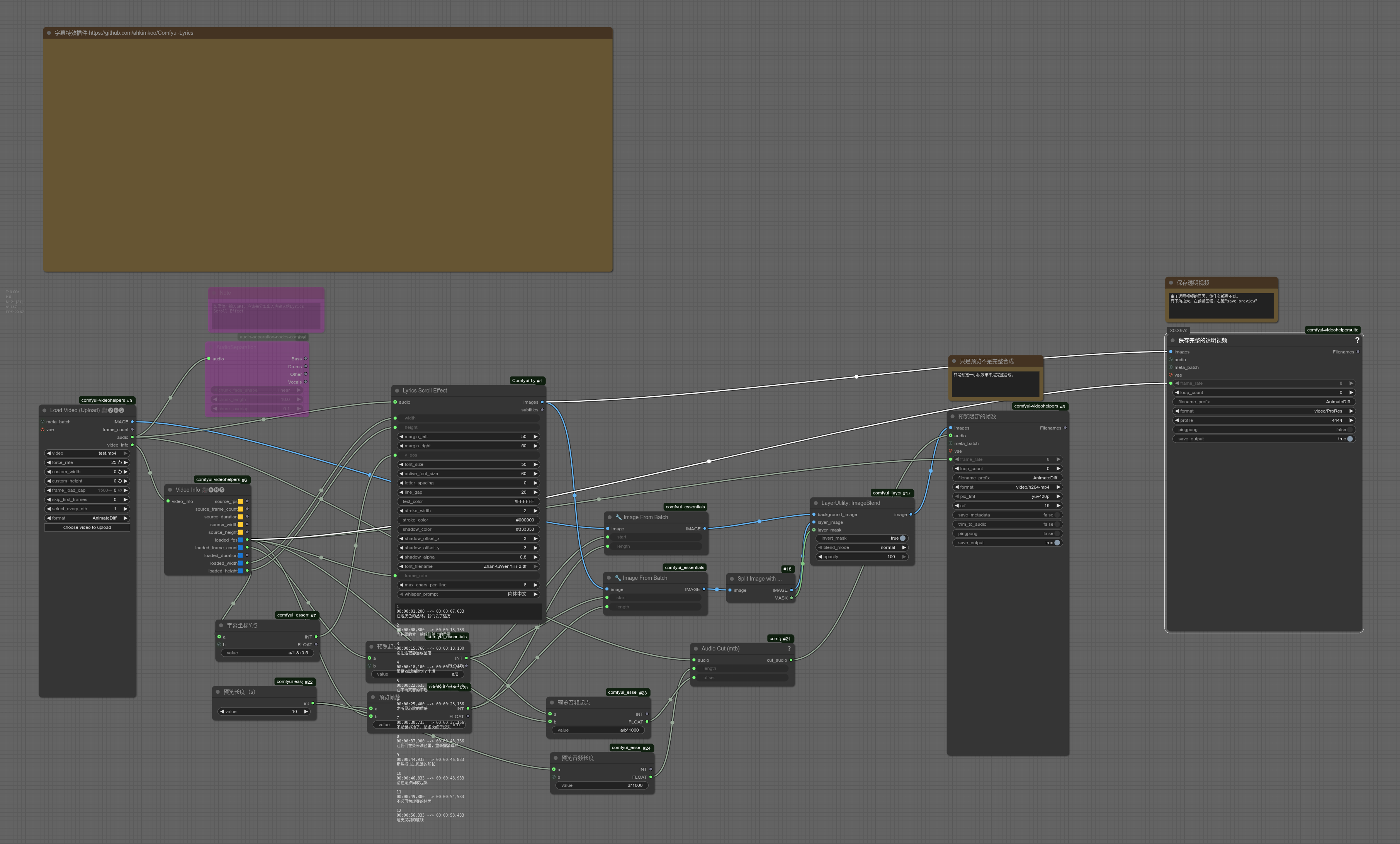
Task: Open the blend_mode normal dropdown
Action: (x=861, y=547)
